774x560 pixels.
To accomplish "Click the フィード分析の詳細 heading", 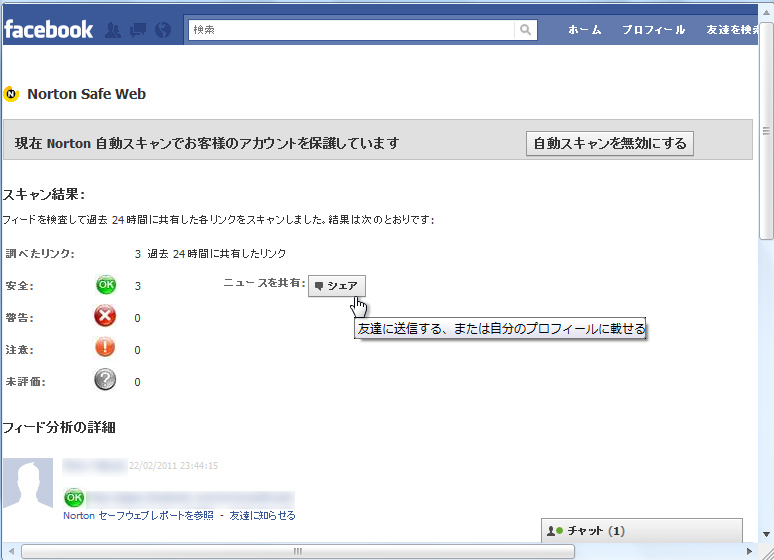I will point(59,427).
